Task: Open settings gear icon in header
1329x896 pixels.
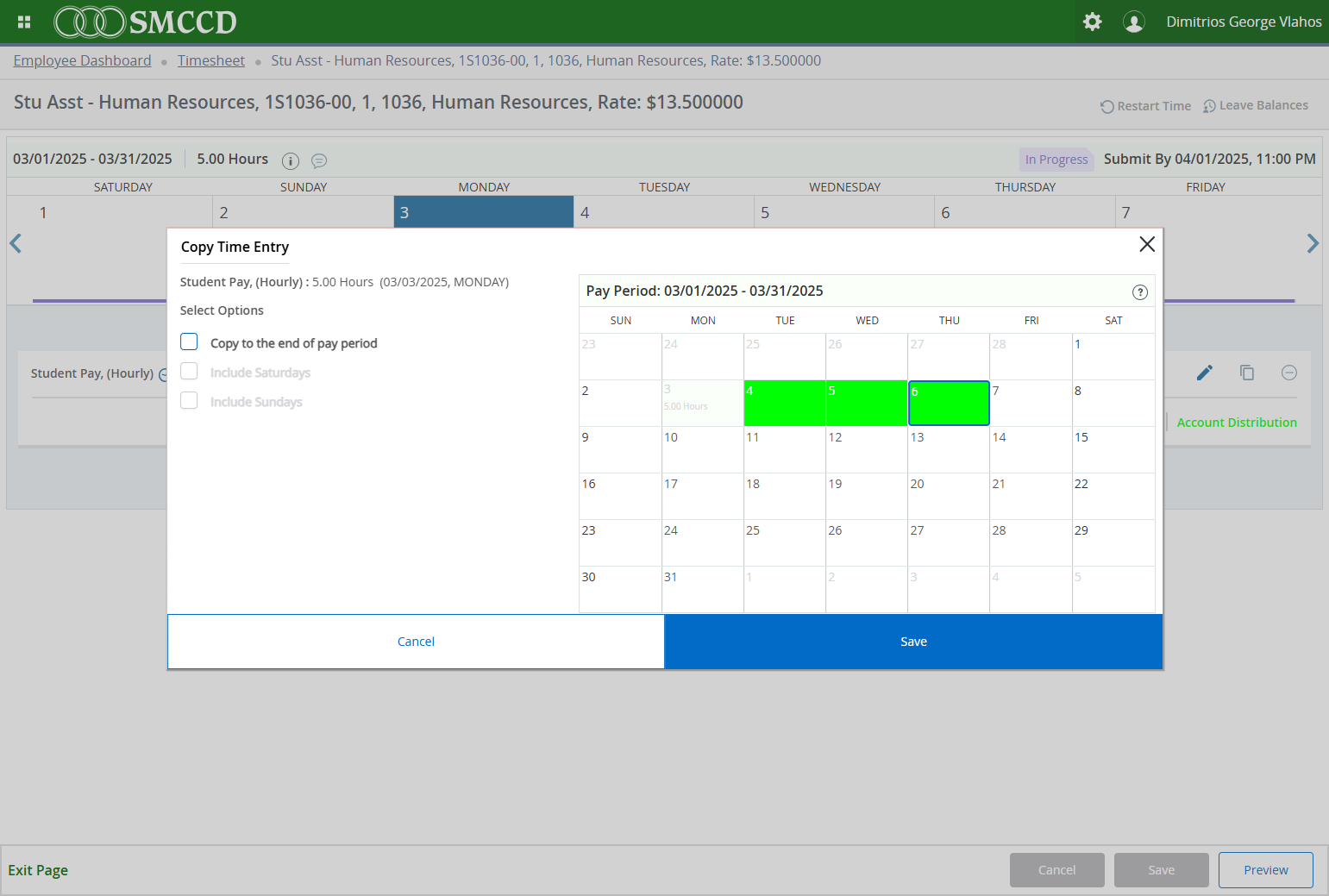Action: click(1092, 22)
